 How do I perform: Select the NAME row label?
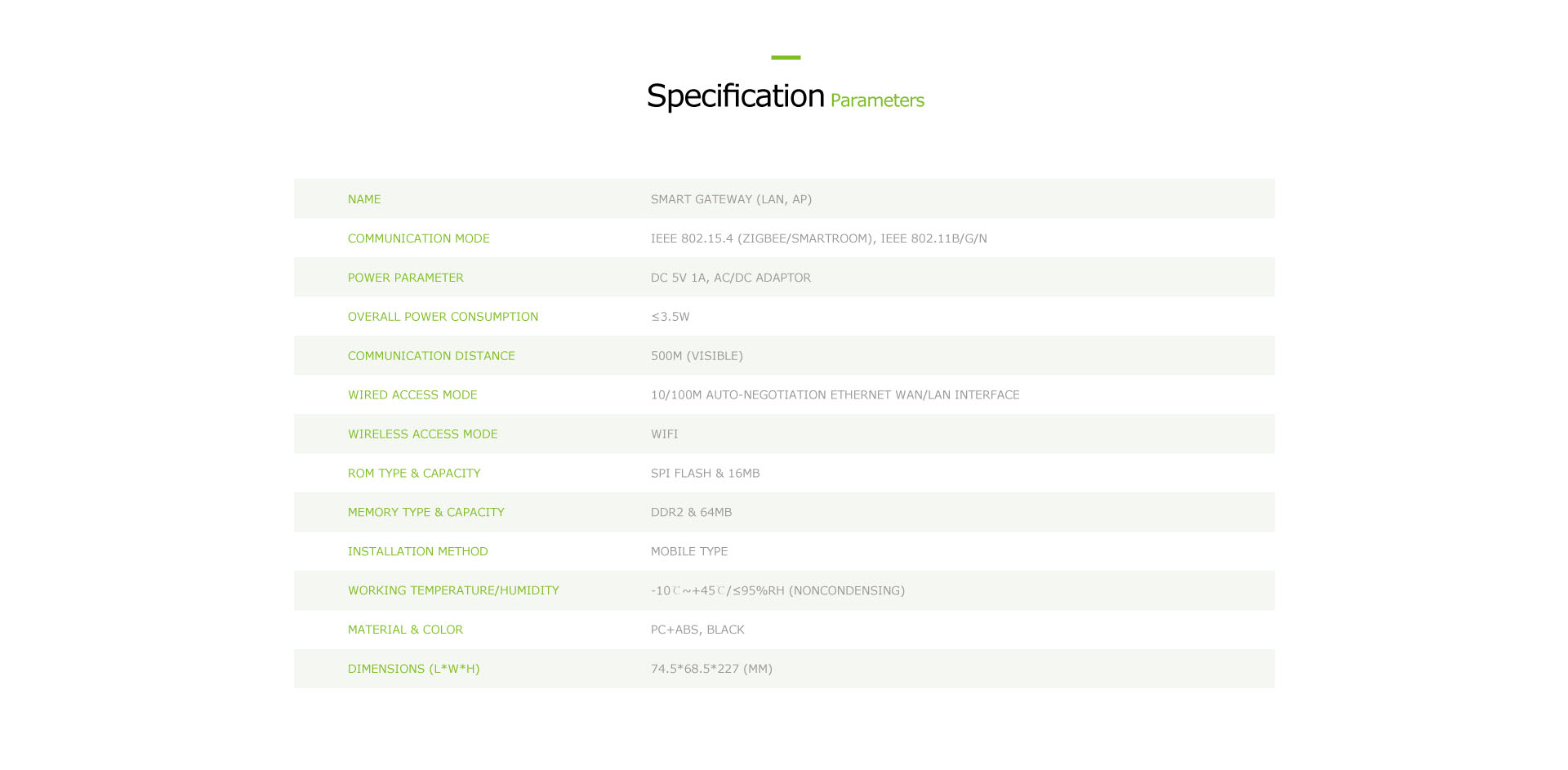pos(364,199)
